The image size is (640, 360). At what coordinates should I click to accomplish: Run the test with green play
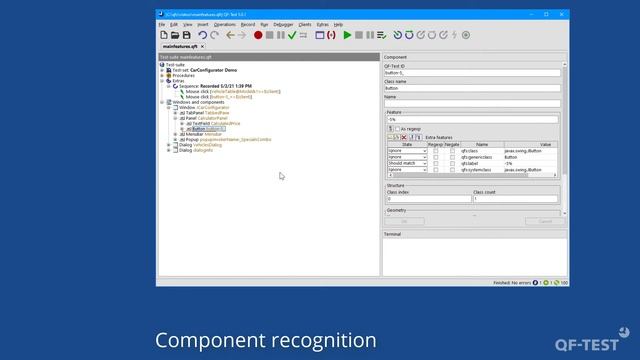pyautogui.click(x=347, y=35)
